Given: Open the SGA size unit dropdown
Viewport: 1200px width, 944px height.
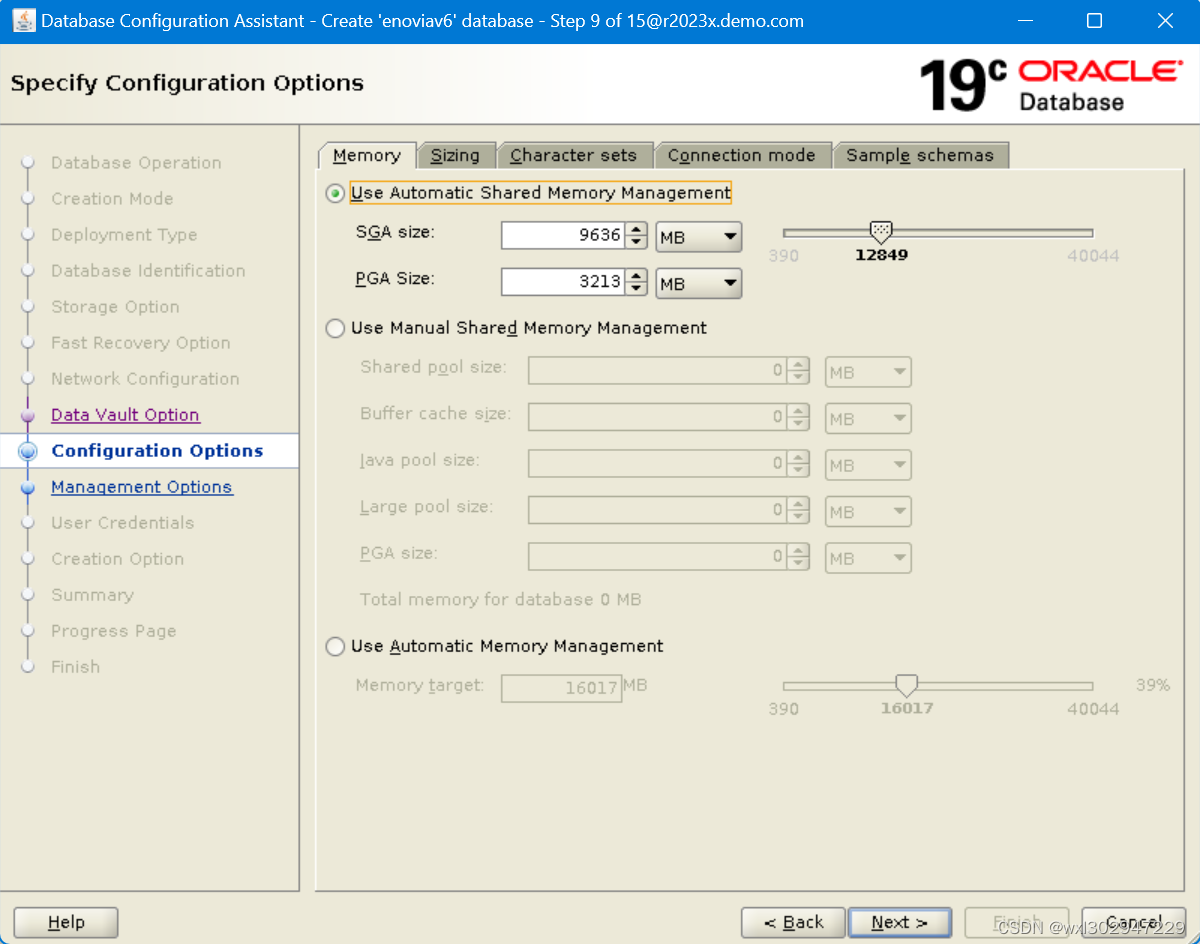Looking at the screenshot, I should (x=699, y=238).
